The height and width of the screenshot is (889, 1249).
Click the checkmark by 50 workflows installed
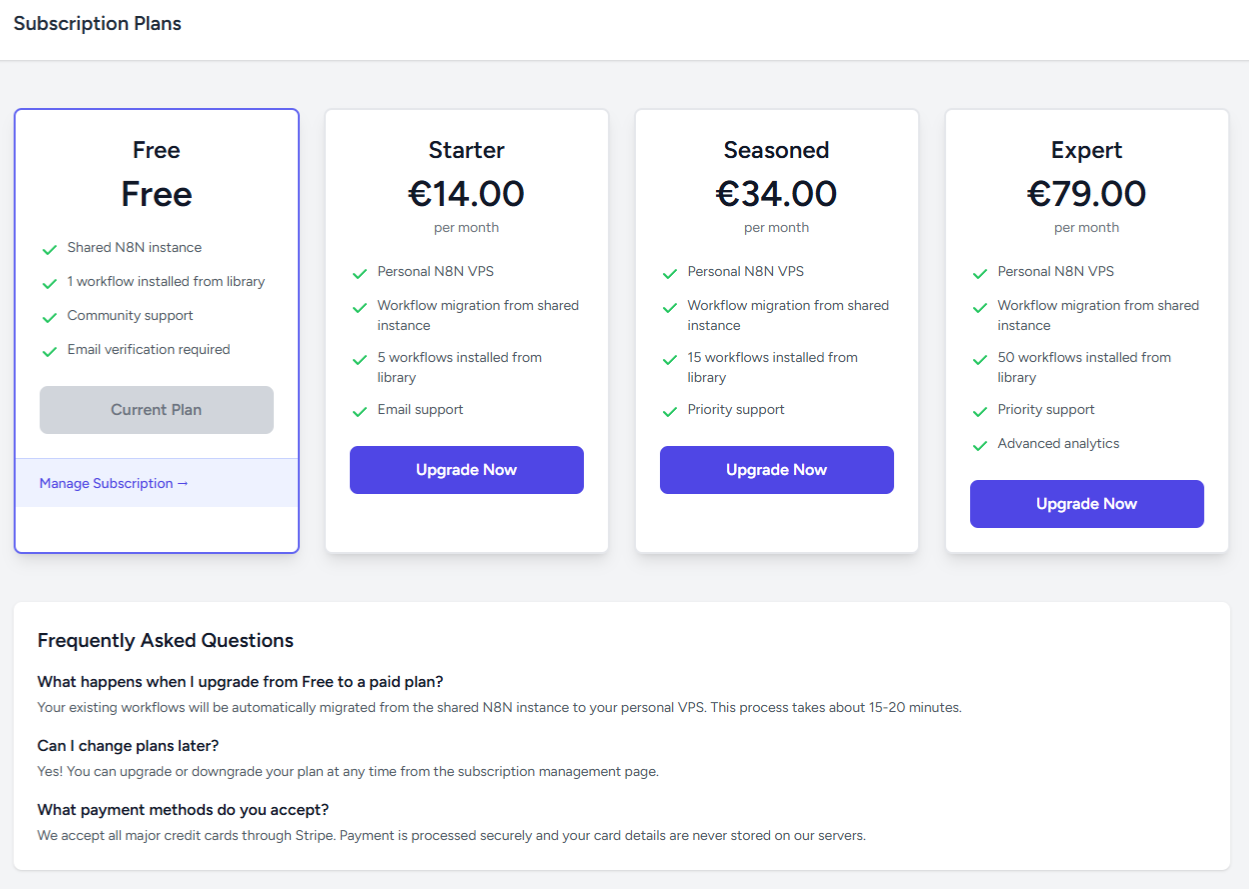979,358
